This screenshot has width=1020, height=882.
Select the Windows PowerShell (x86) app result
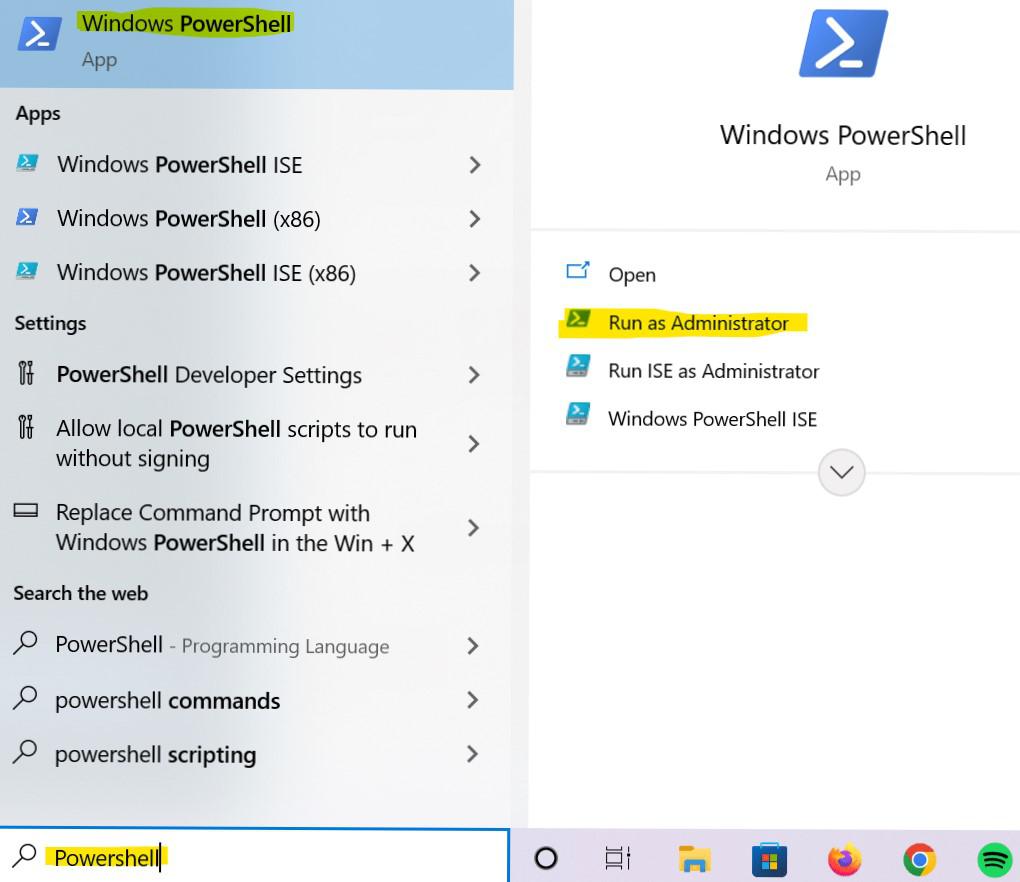click(x=256, y=219)
